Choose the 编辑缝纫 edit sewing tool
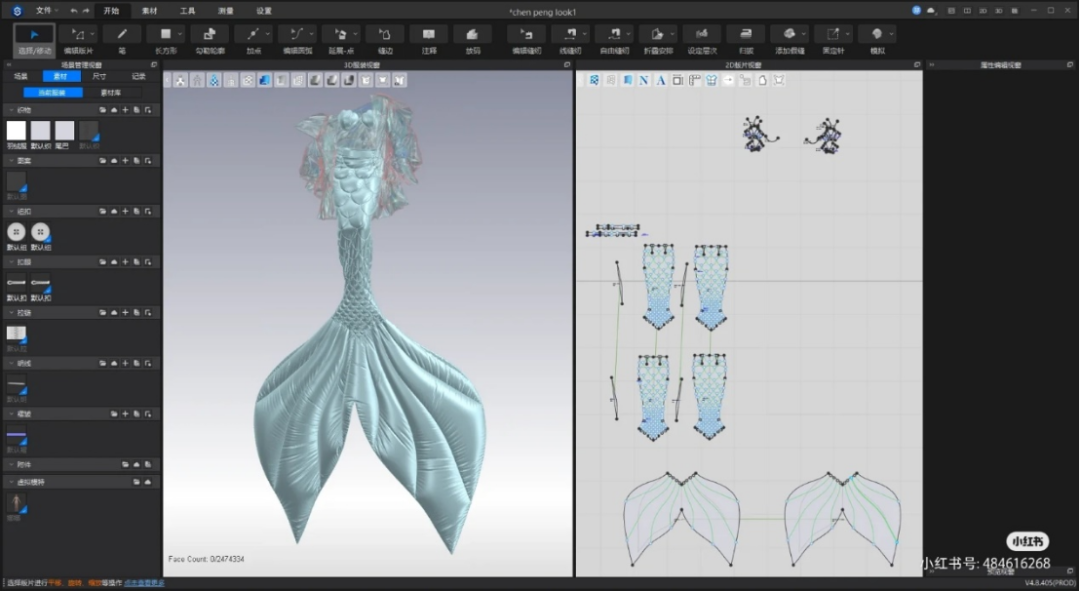The height and width of the screenshot is (591, 1080). (x=526, y=40)
